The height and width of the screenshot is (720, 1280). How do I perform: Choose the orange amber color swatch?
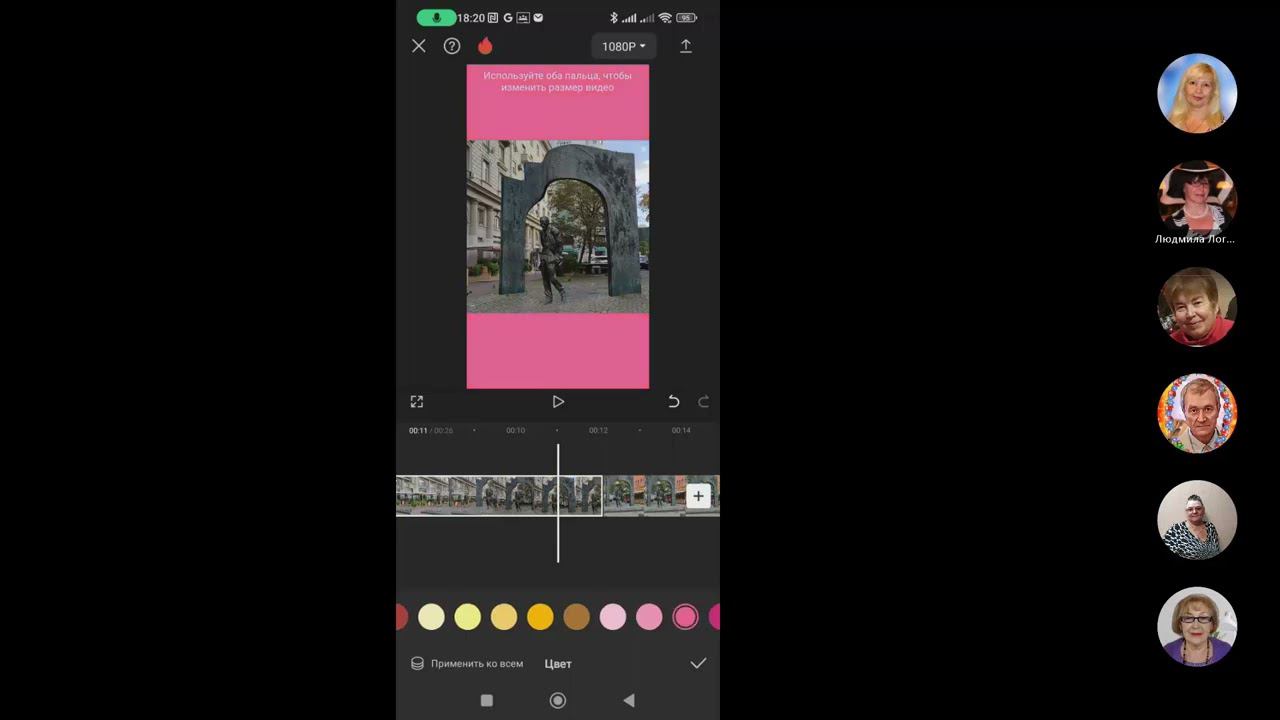(540, 617)
